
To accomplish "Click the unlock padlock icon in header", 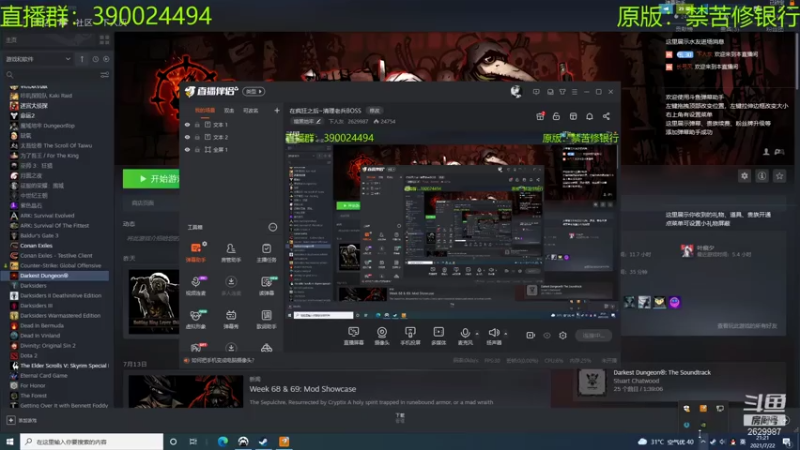I will pos(556,116).
